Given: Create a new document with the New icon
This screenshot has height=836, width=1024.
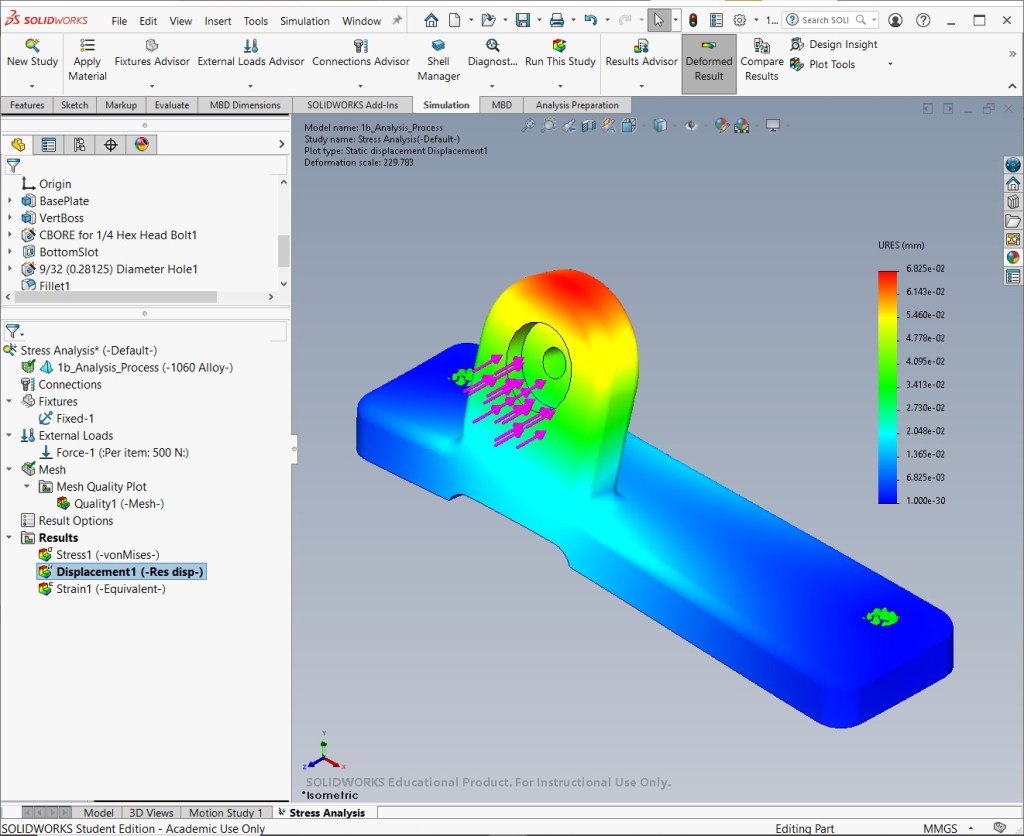Looking at the screenshot, I should 454,20.
